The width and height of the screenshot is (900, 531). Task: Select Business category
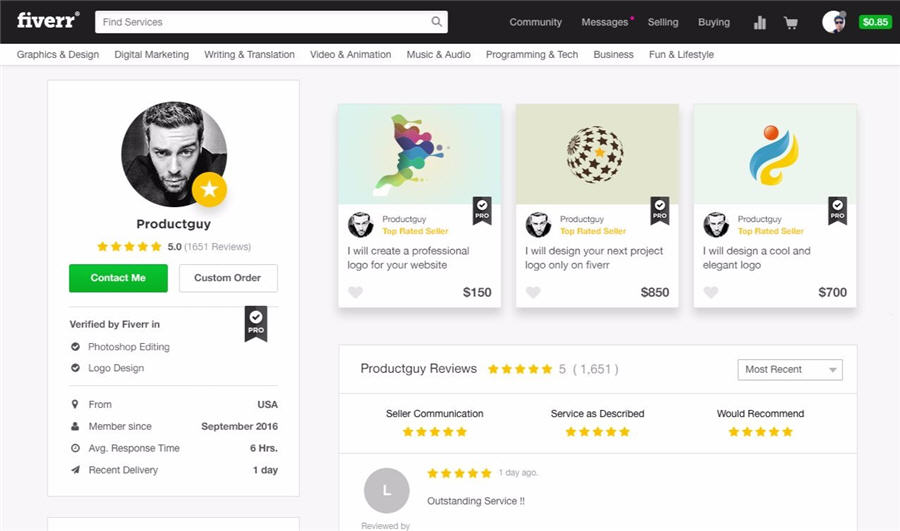click(613, 55)
